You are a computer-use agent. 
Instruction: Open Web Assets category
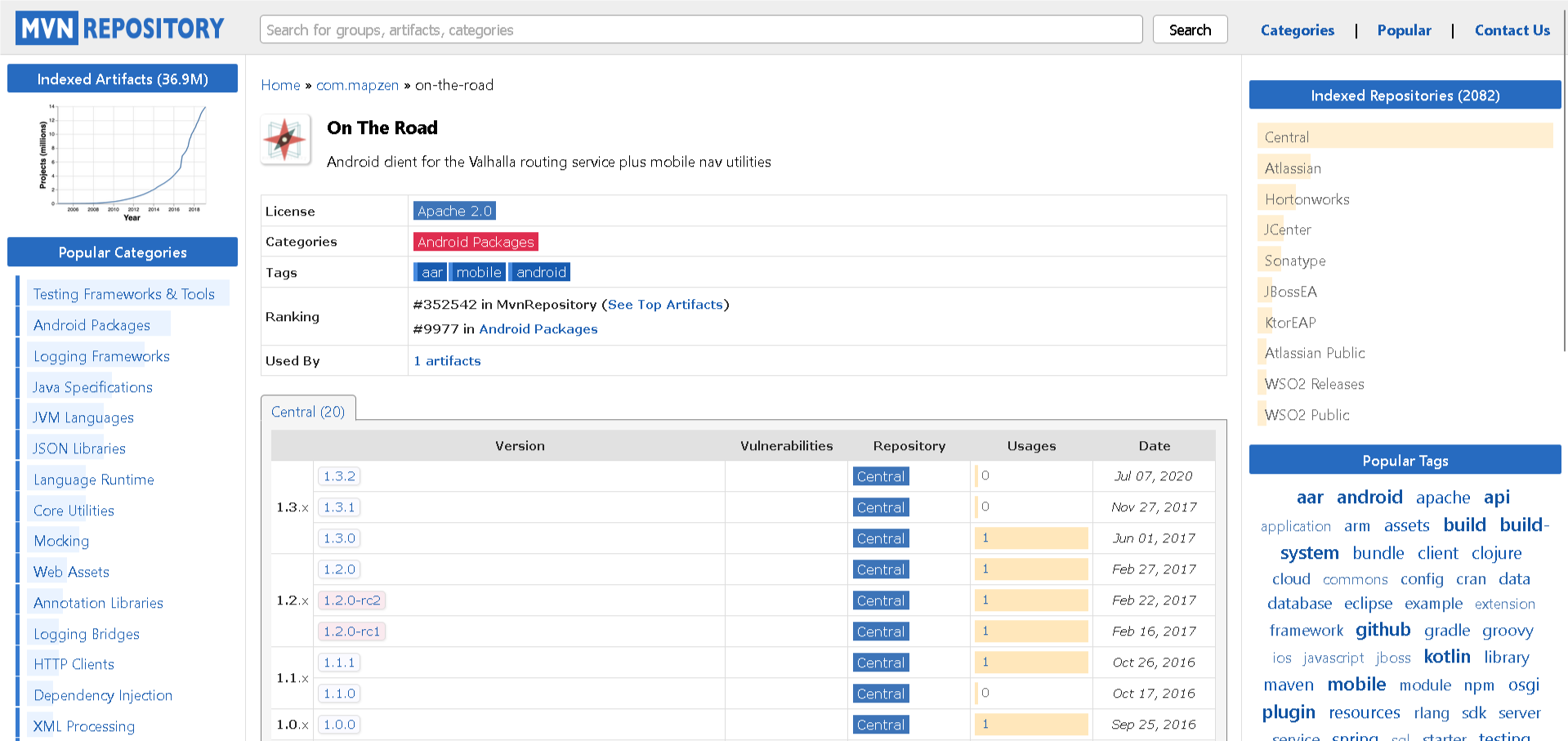tap(71, 572)
